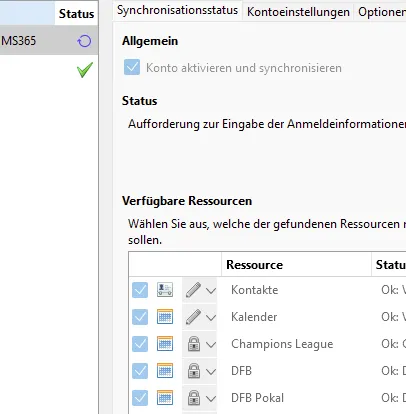Viewport: 406px width, 414px height.
Task: Click the lock icon in DFB row
Action: 194,371
